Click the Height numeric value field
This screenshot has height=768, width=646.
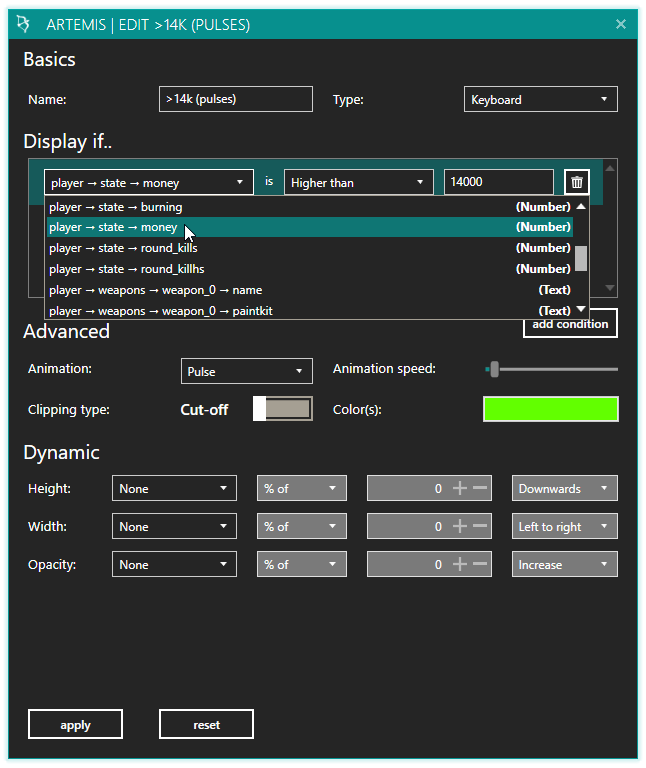[429, 488]
